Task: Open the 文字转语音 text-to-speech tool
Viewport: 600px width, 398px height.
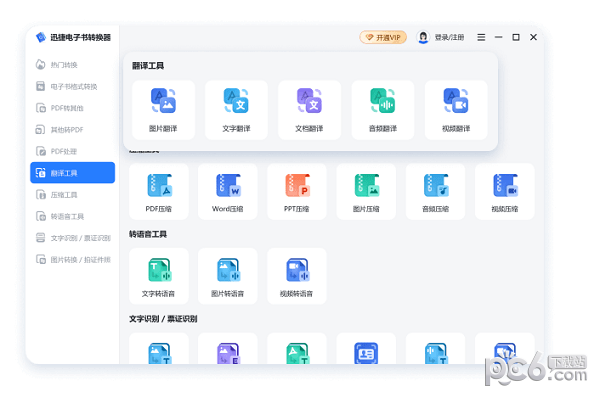Action: pos(159,276)
